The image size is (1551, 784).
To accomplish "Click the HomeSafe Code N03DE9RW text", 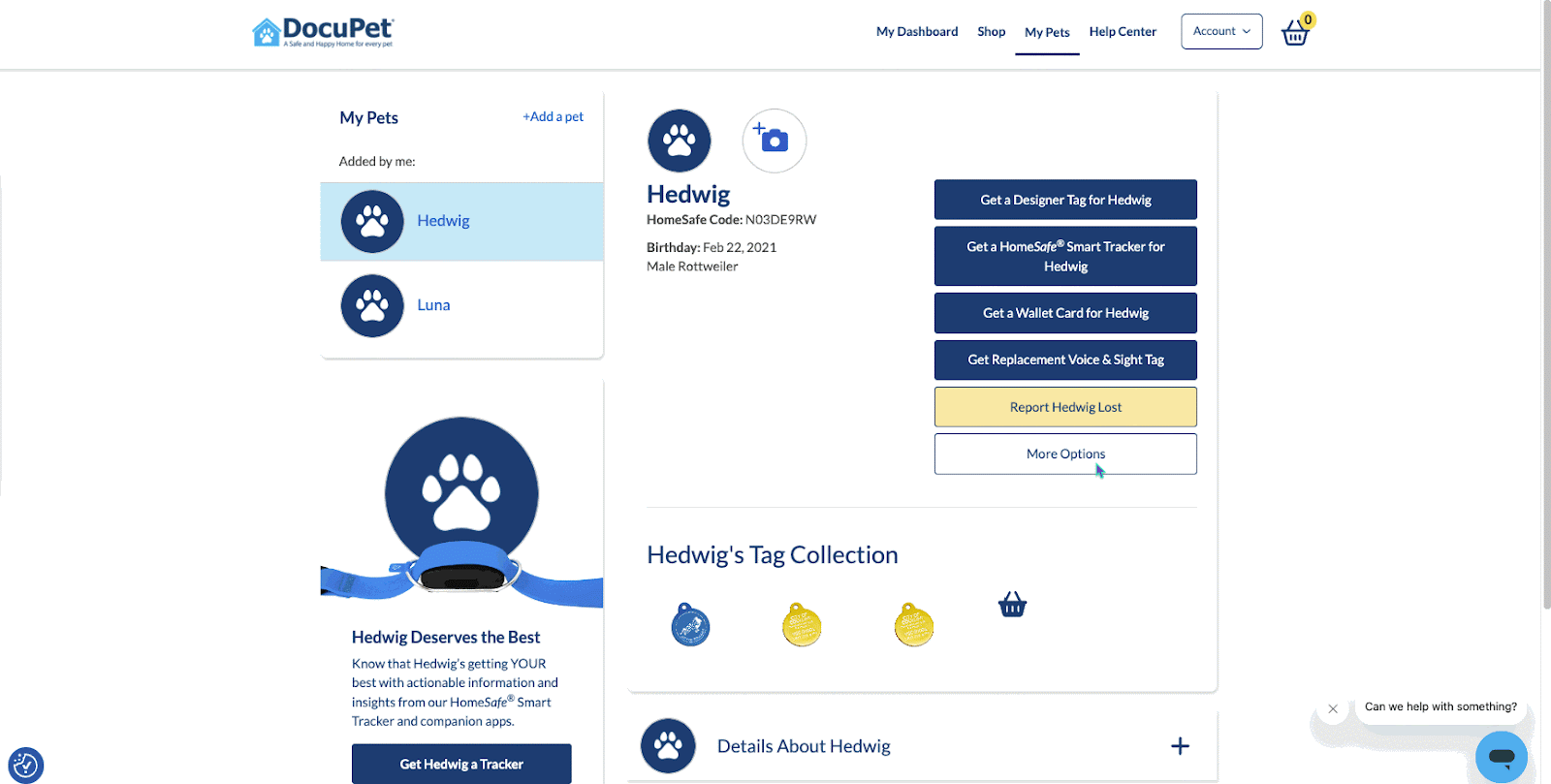I will pos(731,220).
